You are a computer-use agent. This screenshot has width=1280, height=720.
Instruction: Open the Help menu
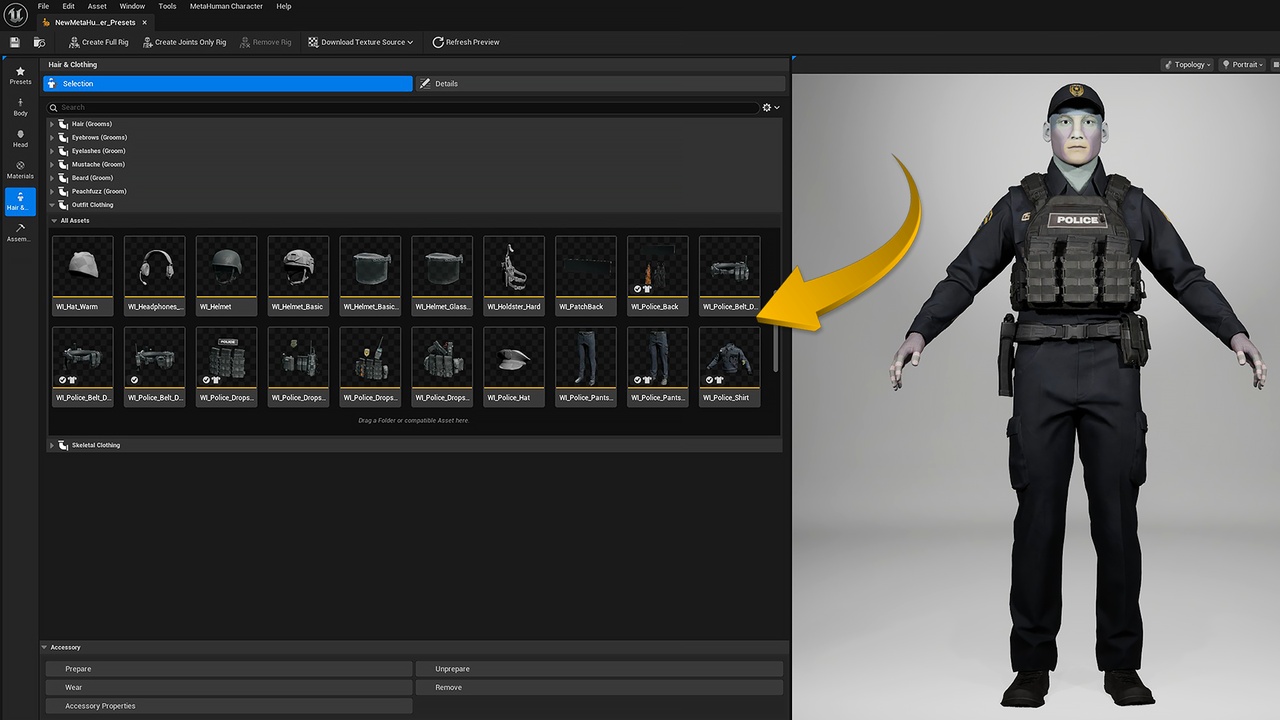point(284,6)
